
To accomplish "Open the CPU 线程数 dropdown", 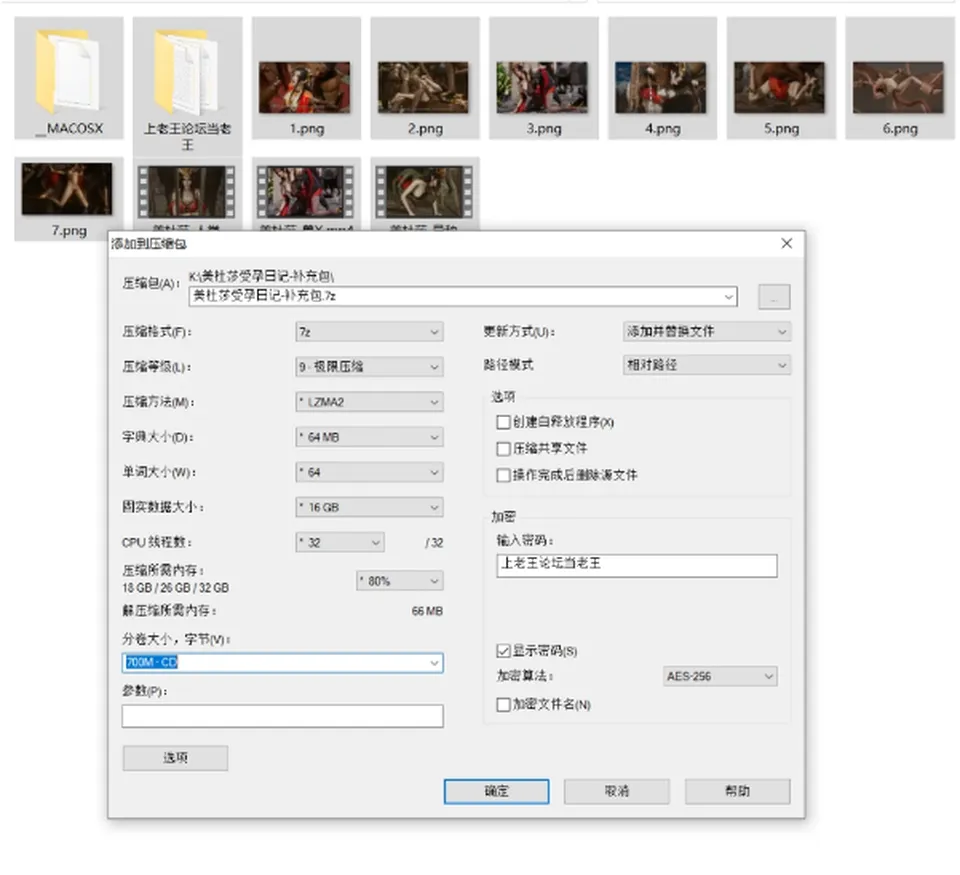I will pyautogui.click(x=340, y=543).
